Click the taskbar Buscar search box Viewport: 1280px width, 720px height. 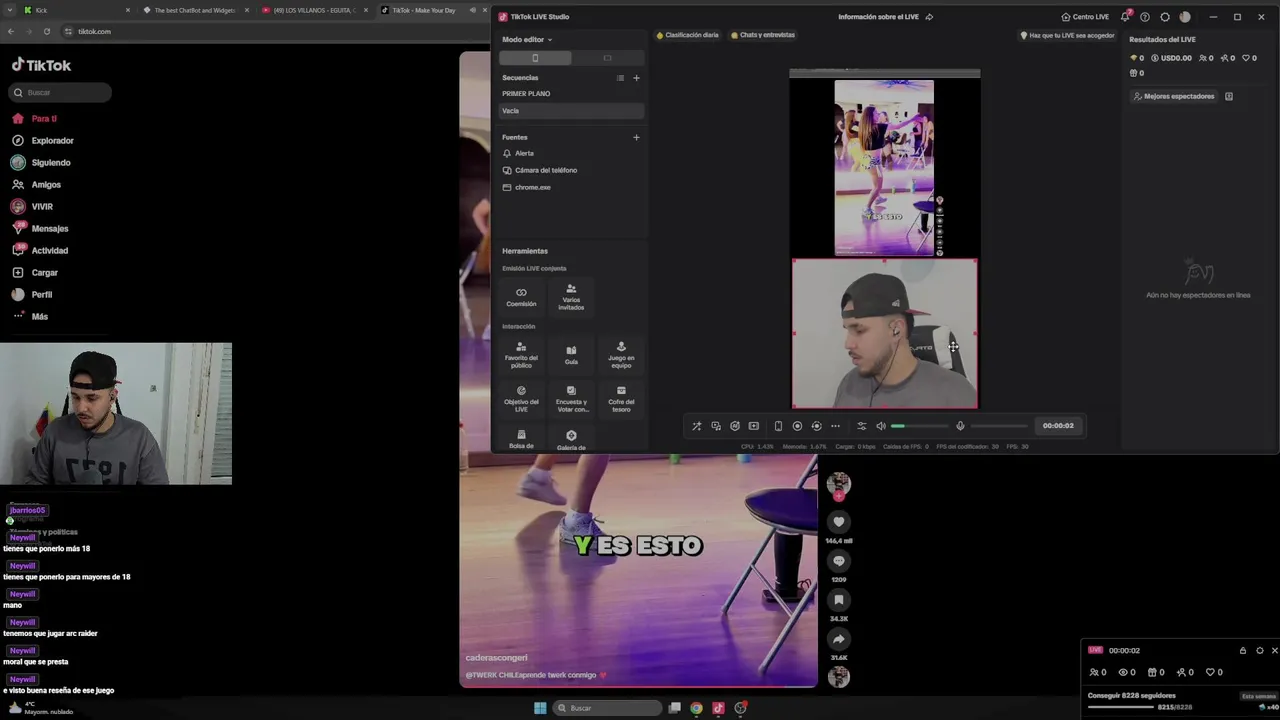tap(609, 708)
